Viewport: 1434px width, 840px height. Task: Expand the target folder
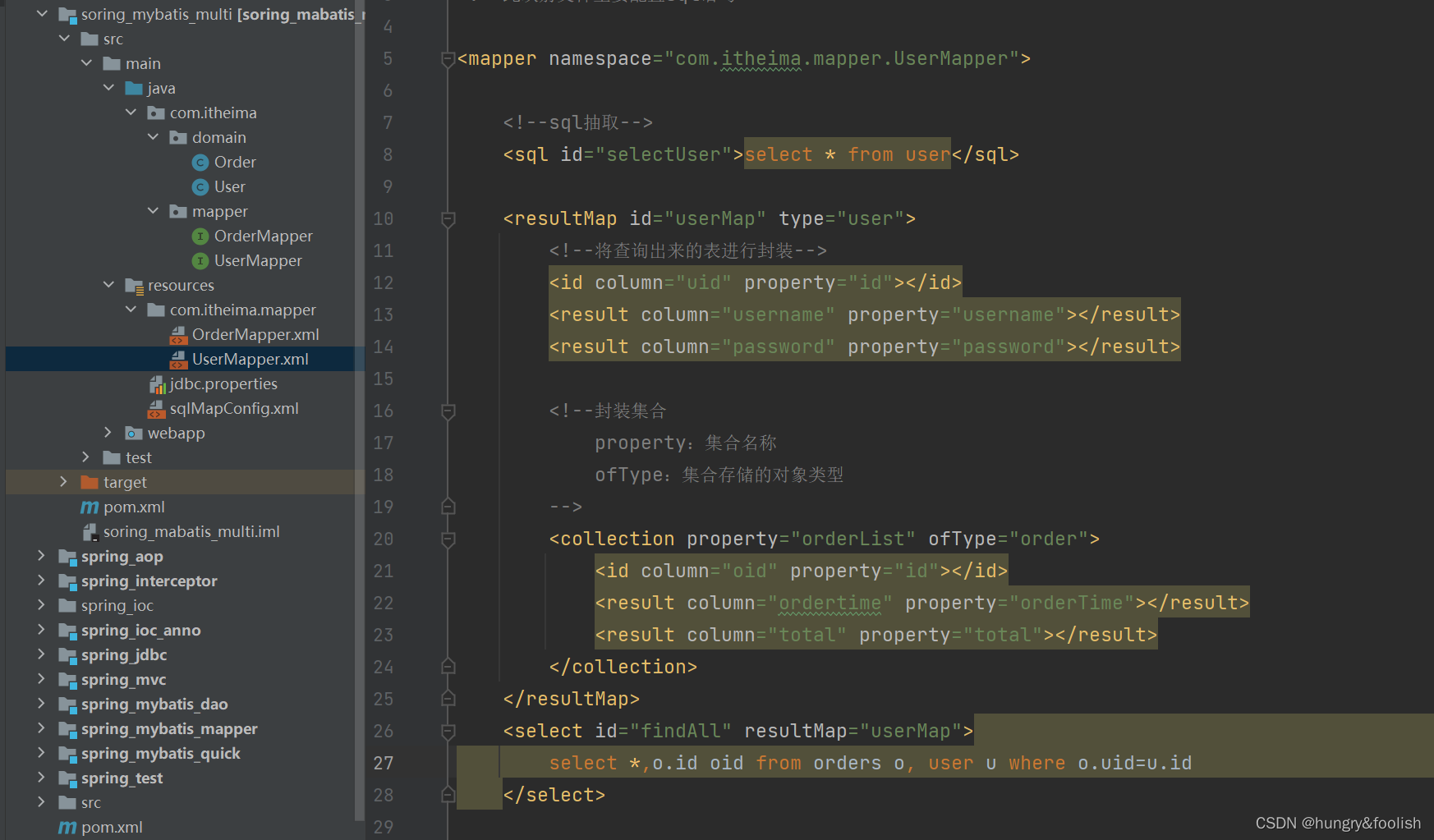coord(64,481)
